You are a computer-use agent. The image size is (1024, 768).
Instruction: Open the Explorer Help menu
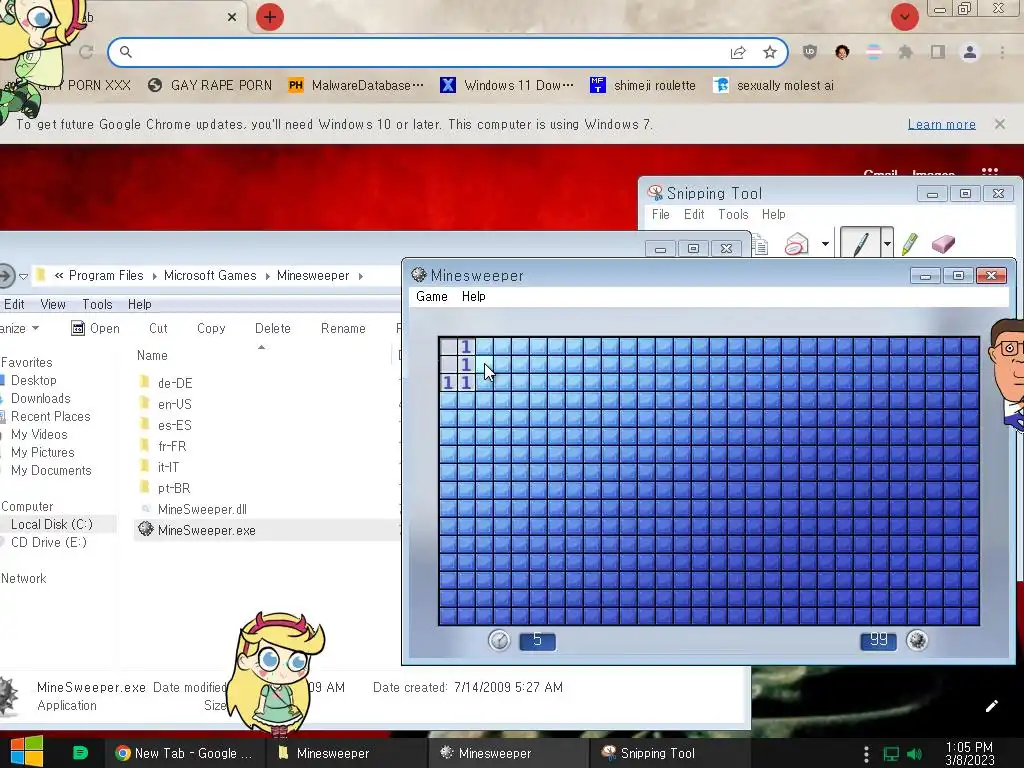(x=139, y=304)
